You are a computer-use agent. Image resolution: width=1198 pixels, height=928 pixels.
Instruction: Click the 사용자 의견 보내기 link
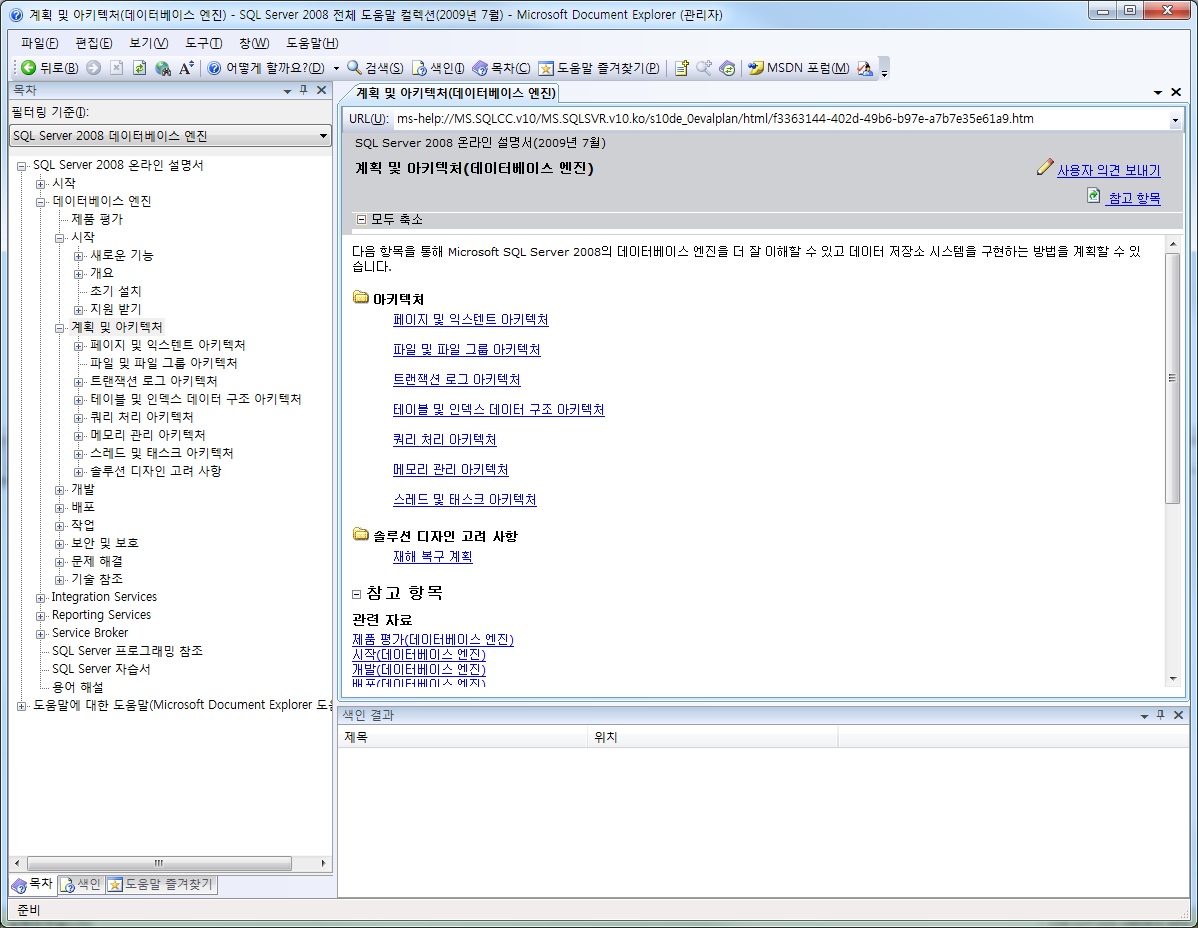1108,170
